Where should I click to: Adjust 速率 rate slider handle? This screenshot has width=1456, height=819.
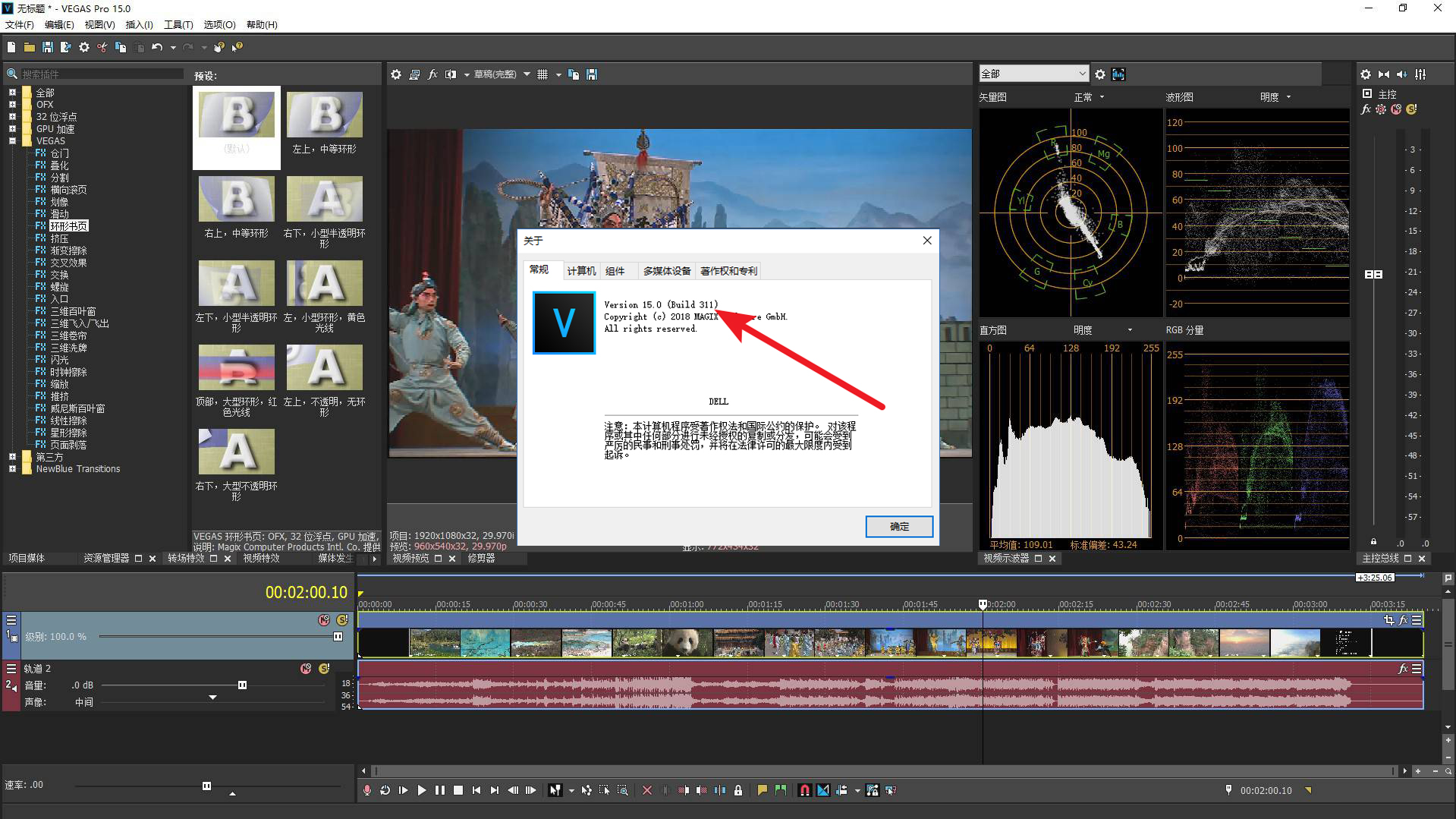[x=206, y=786]
